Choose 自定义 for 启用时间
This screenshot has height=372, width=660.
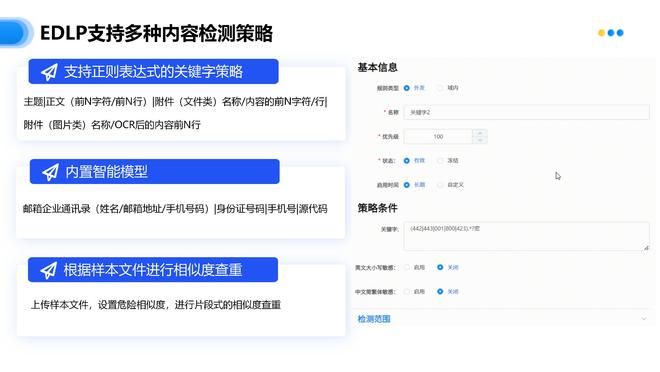(x=440, y=185)
